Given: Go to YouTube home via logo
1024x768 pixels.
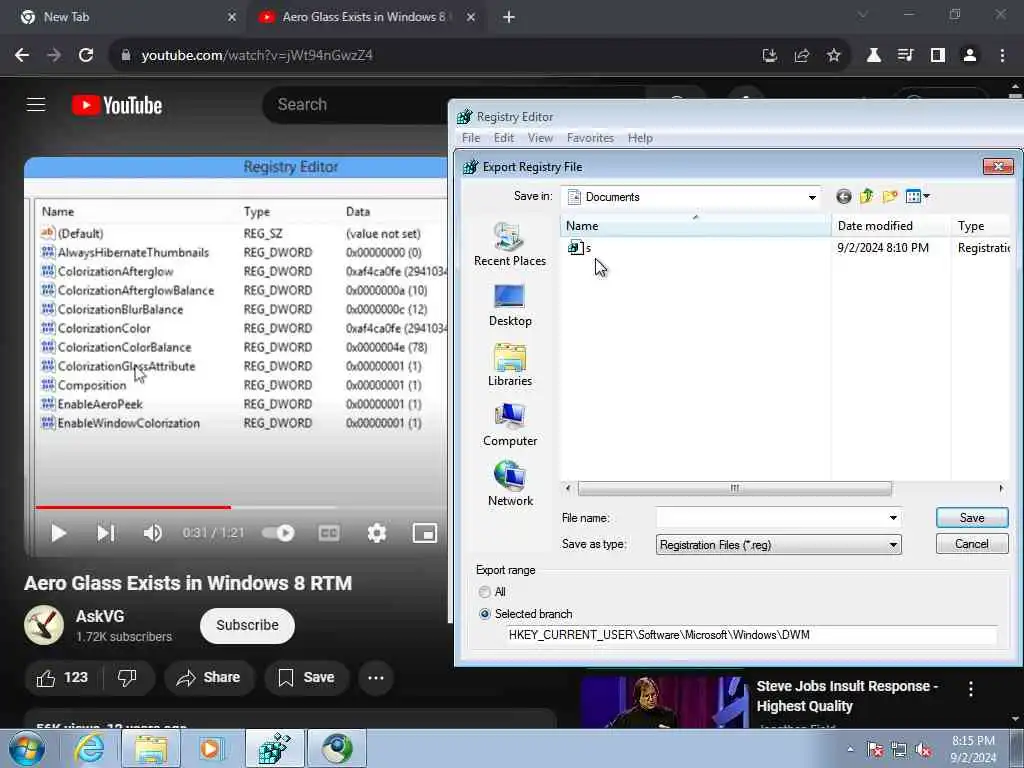Looking at the screenshot, I should [x=117, y=105].
